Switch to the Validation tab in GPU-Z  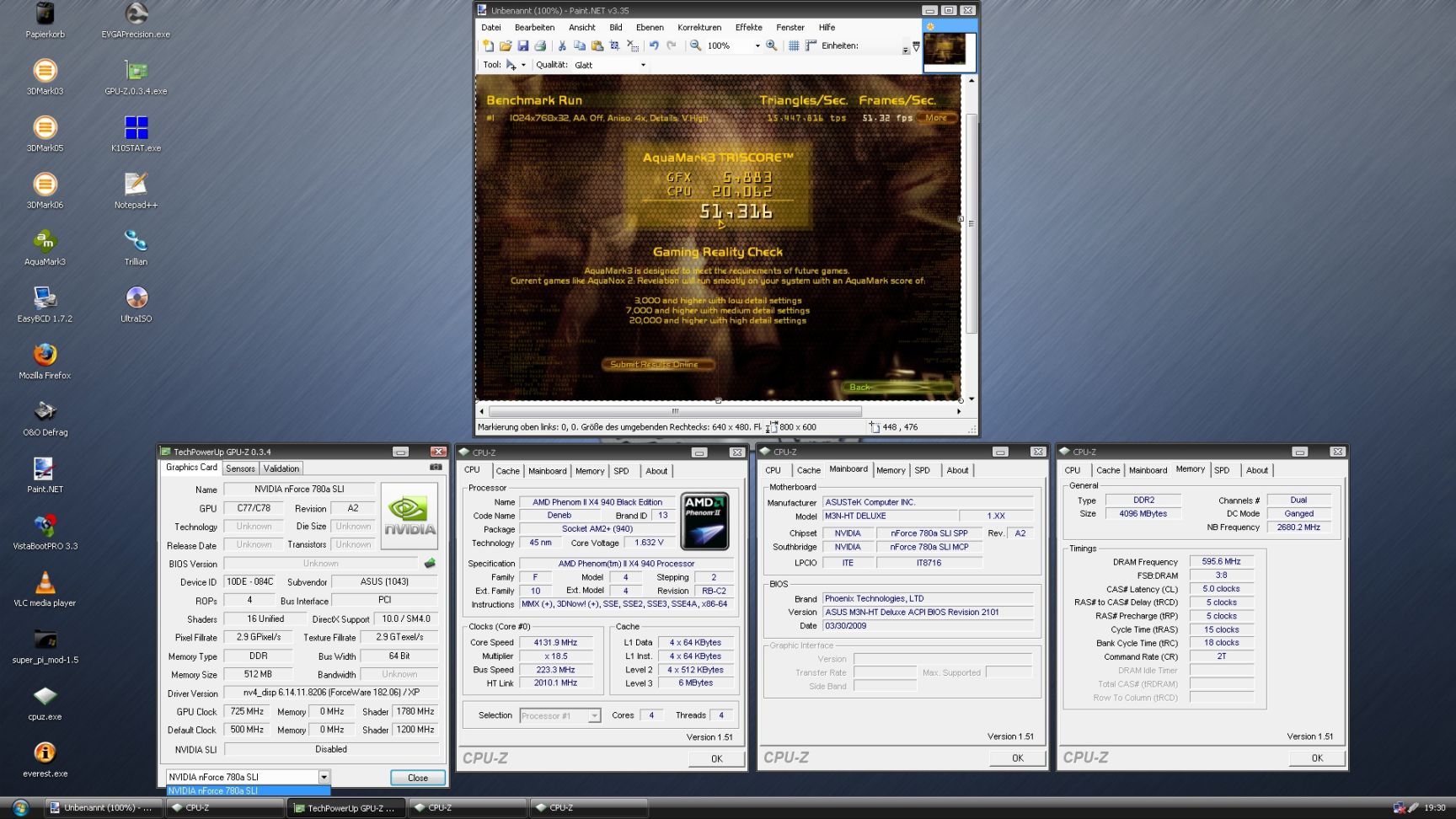pos(281,468)
